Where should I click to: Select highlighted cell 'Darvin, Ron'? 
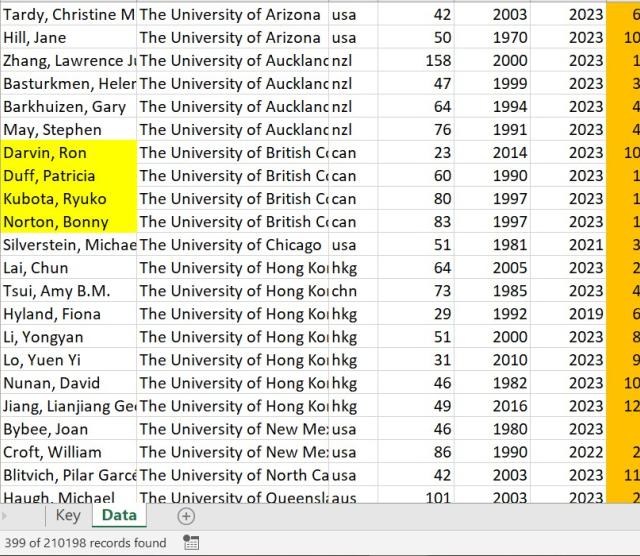tap(69, 153)
